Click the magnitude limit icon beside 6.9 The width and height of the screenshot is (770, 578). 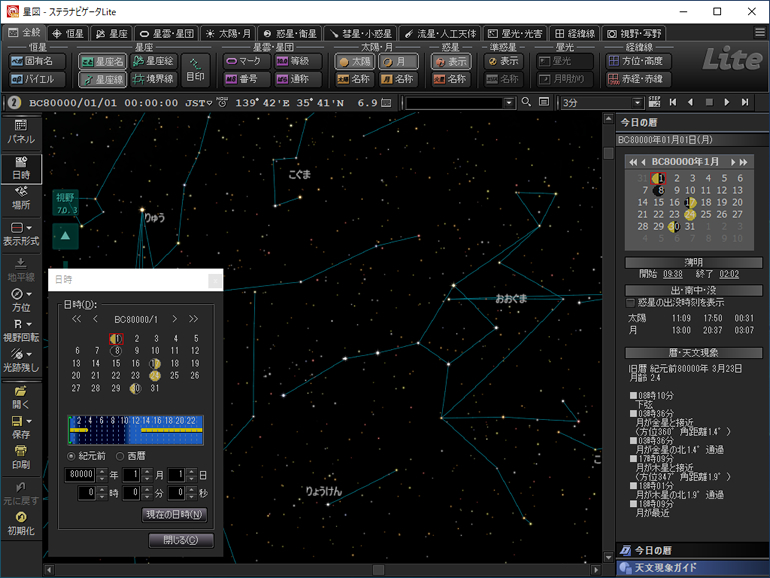point(386,103)
